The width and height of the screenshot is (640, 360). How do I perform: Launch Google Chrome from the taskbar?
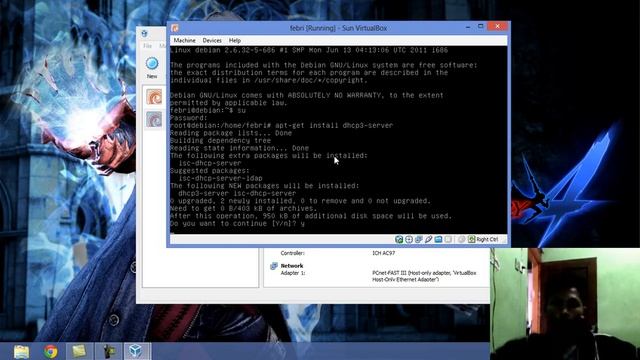51,351
